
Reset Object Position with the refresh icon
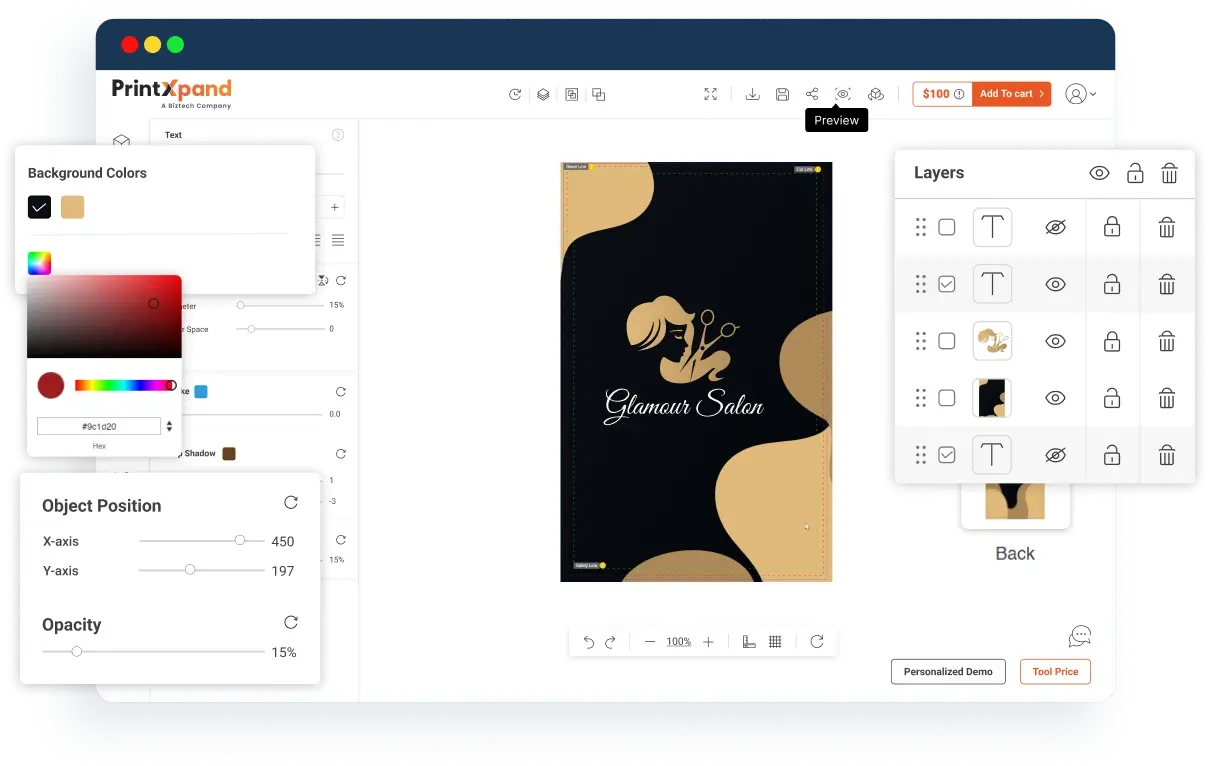[291, 503]
